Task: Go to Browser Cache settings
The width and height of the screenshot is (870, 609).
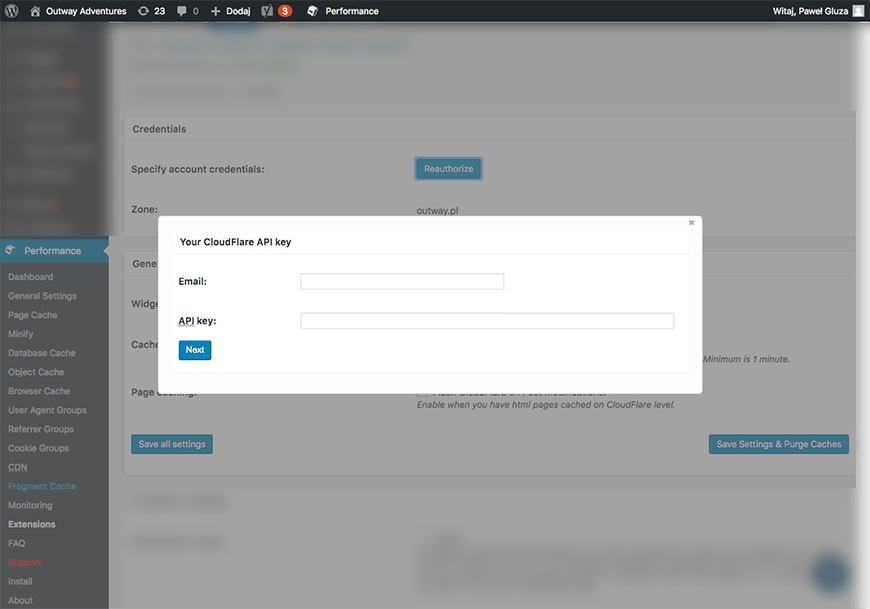Action: (x=39, y=391)
